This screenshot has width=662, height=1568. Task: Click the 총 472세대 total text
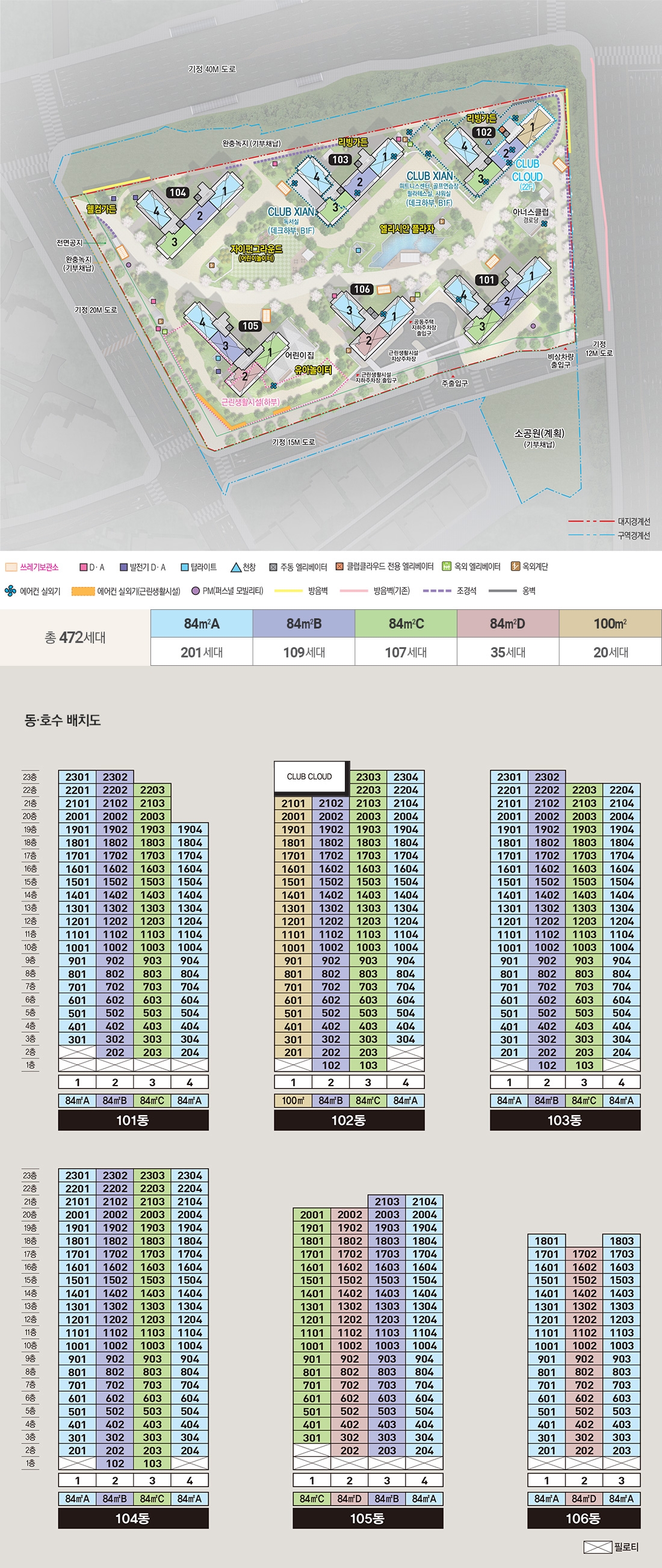point(75,638)
